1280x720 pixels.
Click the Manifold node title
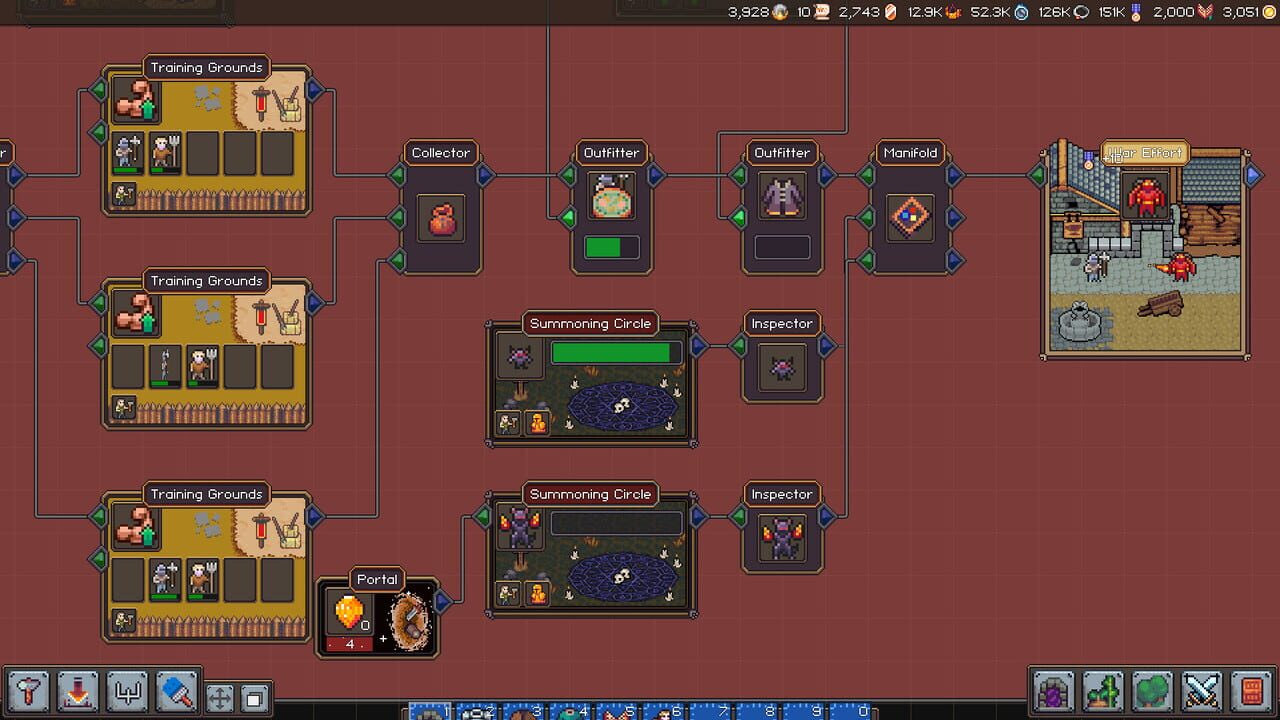910,153
